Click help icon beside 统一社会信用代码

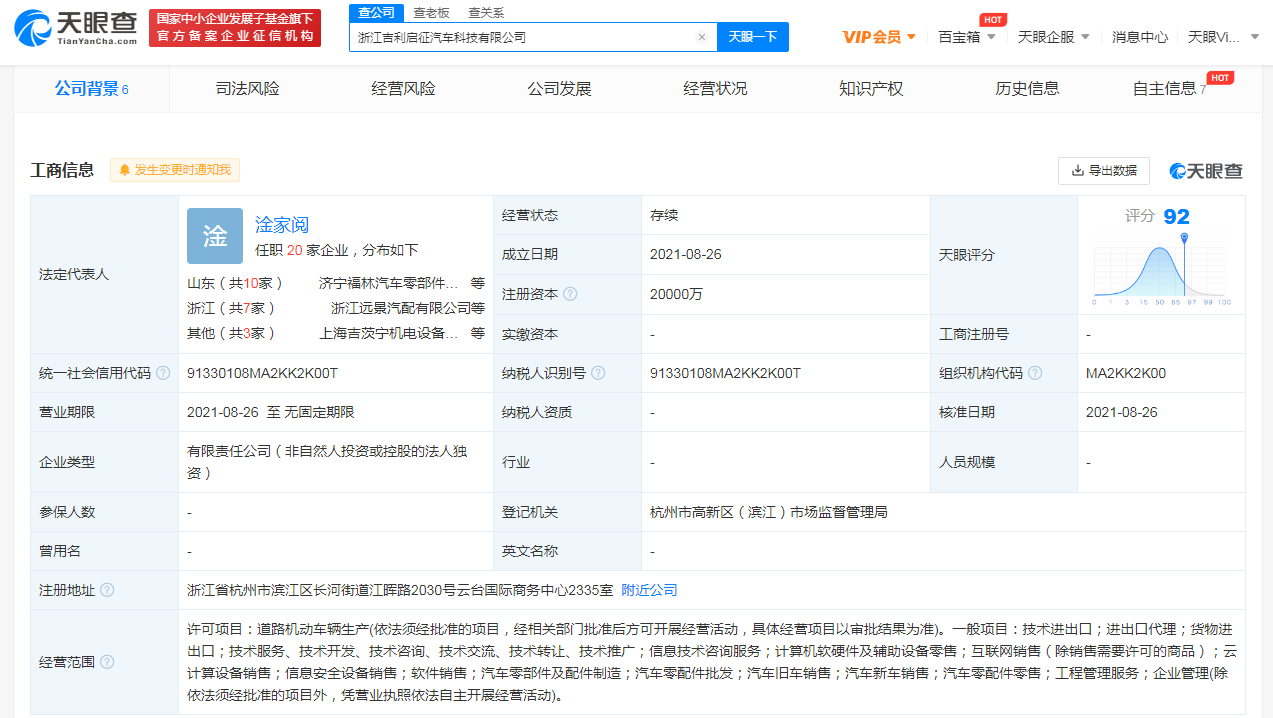point(163,373)
